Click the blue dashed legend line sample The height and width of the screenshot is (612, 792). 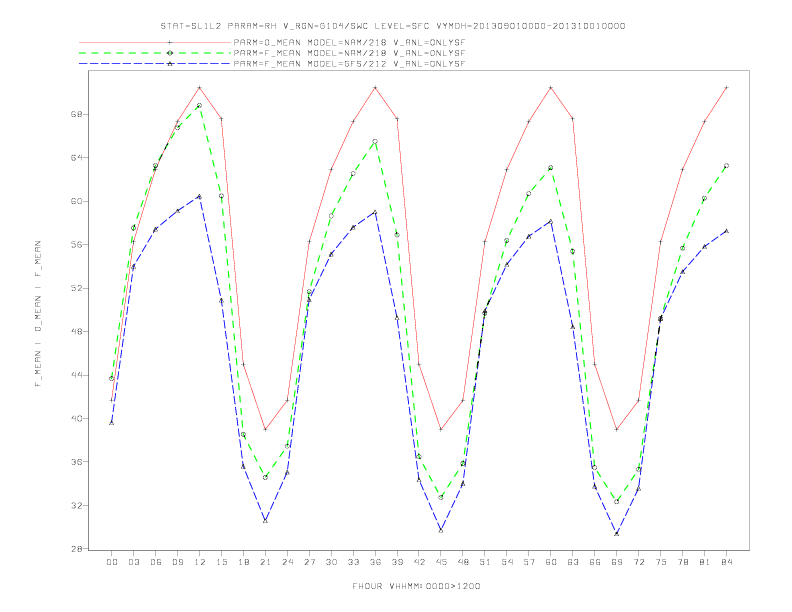coord(155,64)
